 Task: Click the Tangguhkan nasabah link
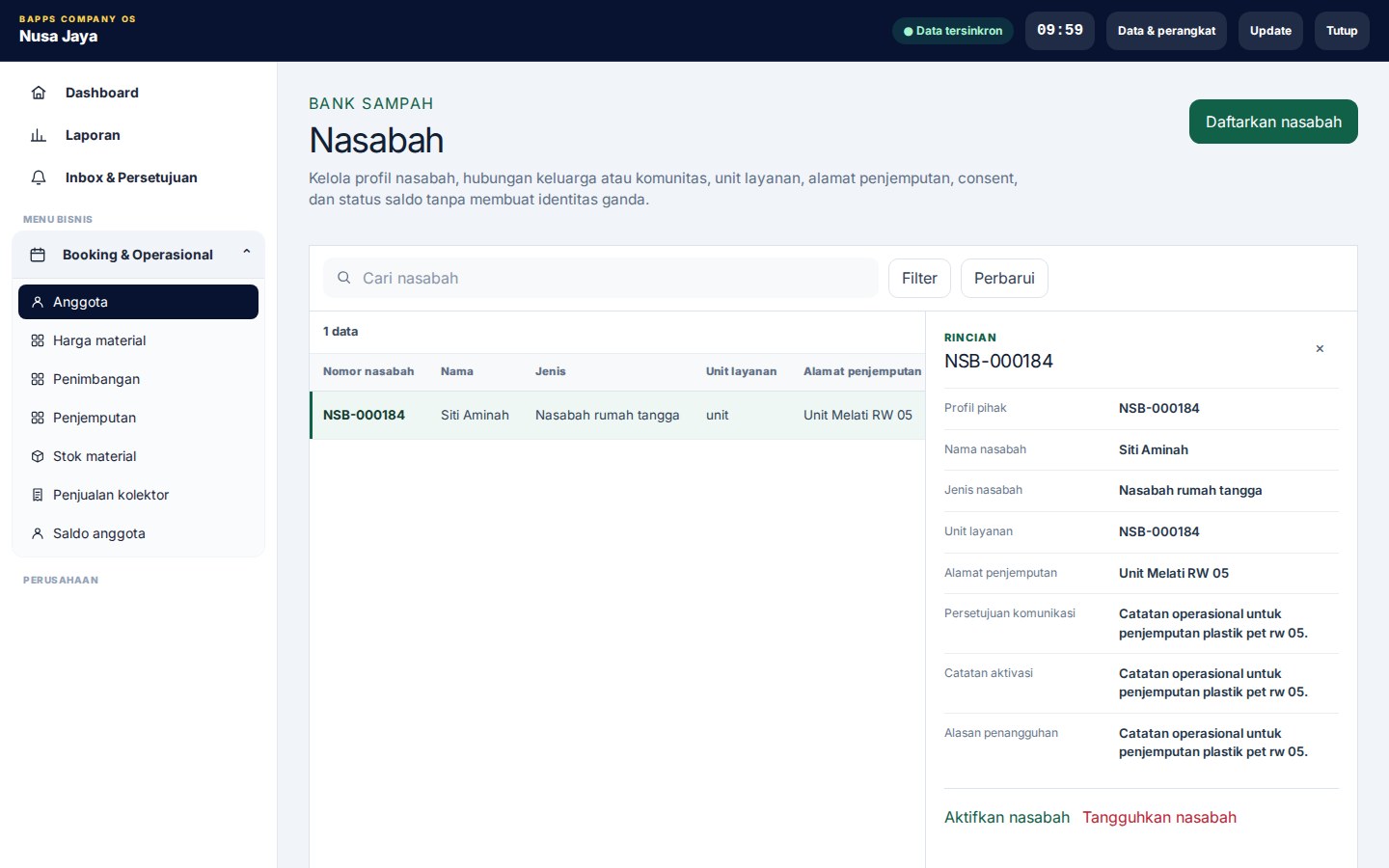point(1159,817)
